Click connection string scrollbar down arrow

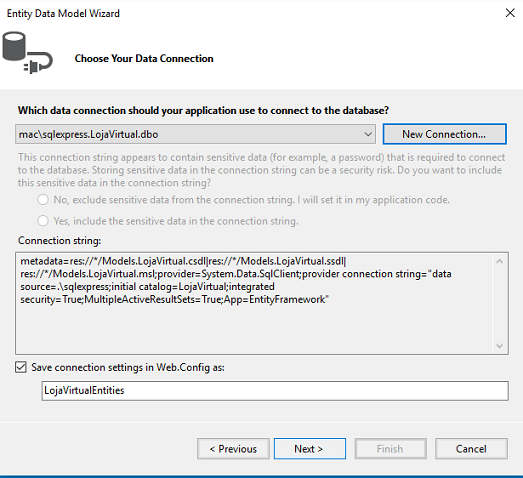[x=499, y=346]
